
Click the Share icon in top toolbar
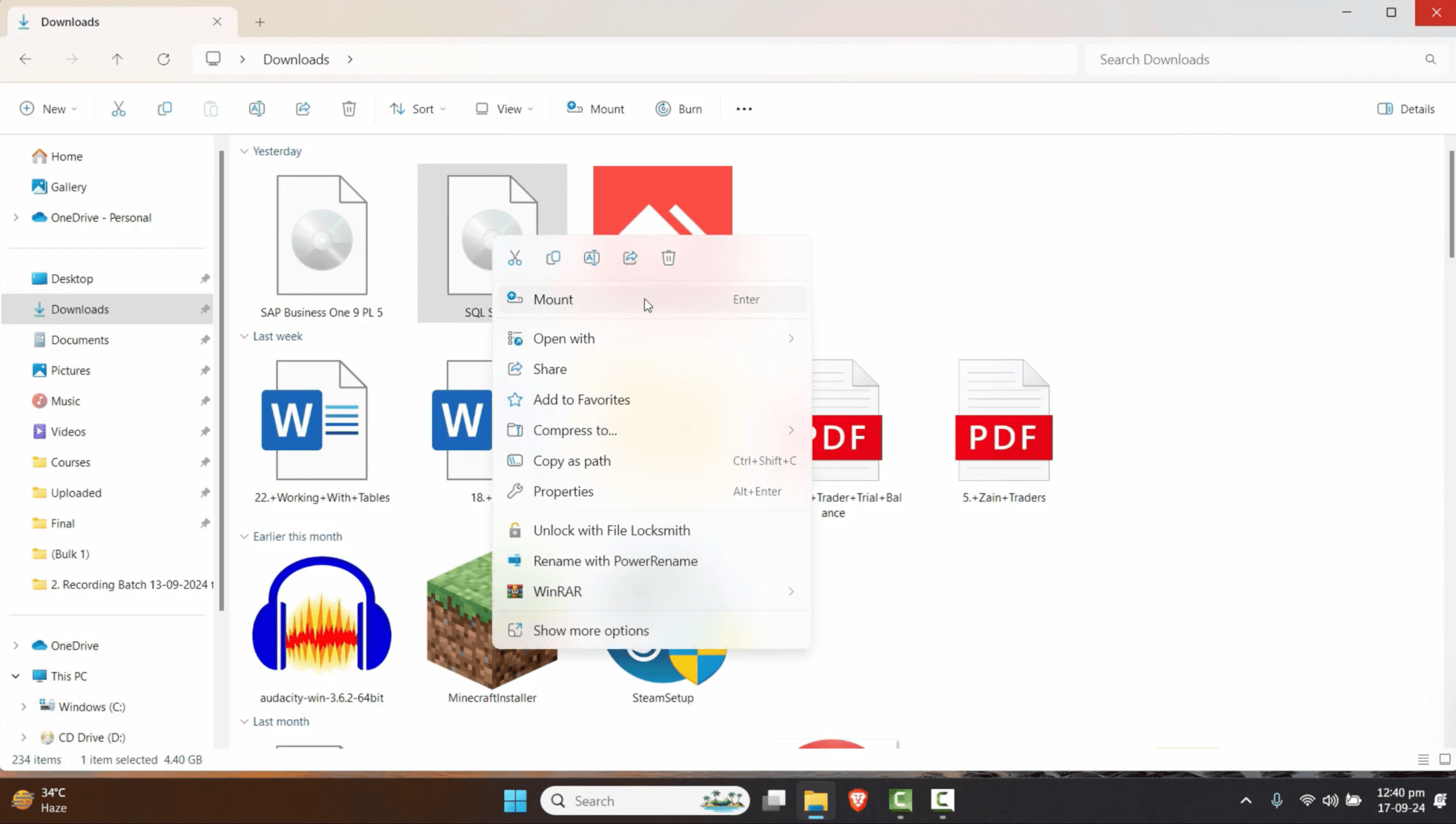point(303,109)
